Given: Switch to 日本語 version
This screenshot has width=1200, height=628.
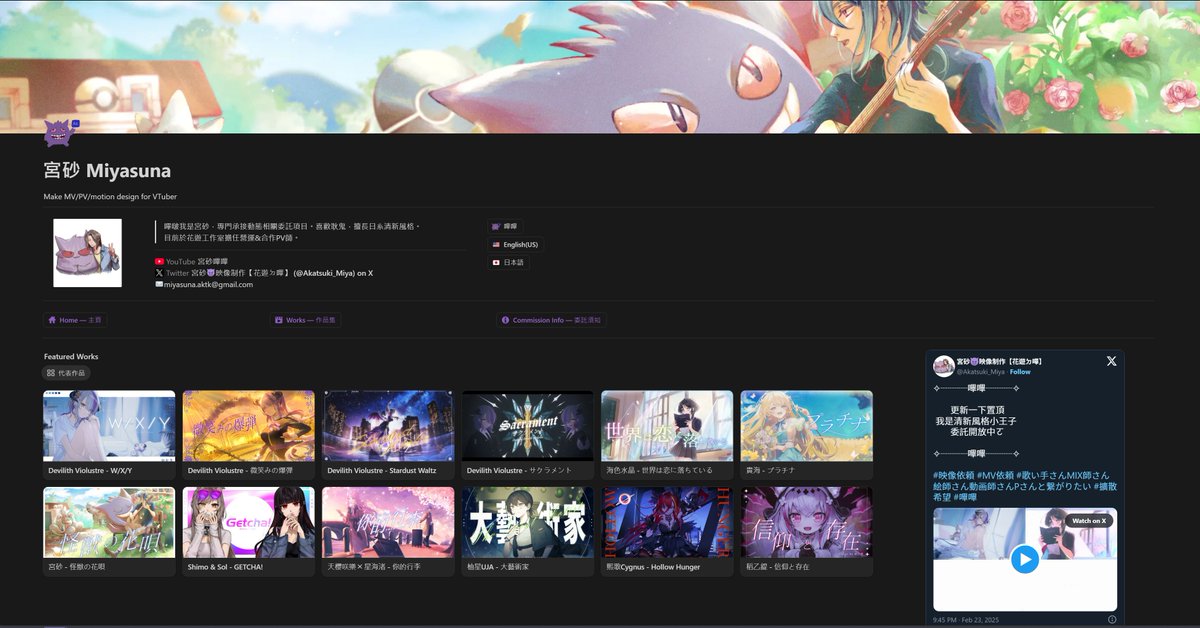Looking at the screenshot, I should pyautogui.click(x=509, y=263).
